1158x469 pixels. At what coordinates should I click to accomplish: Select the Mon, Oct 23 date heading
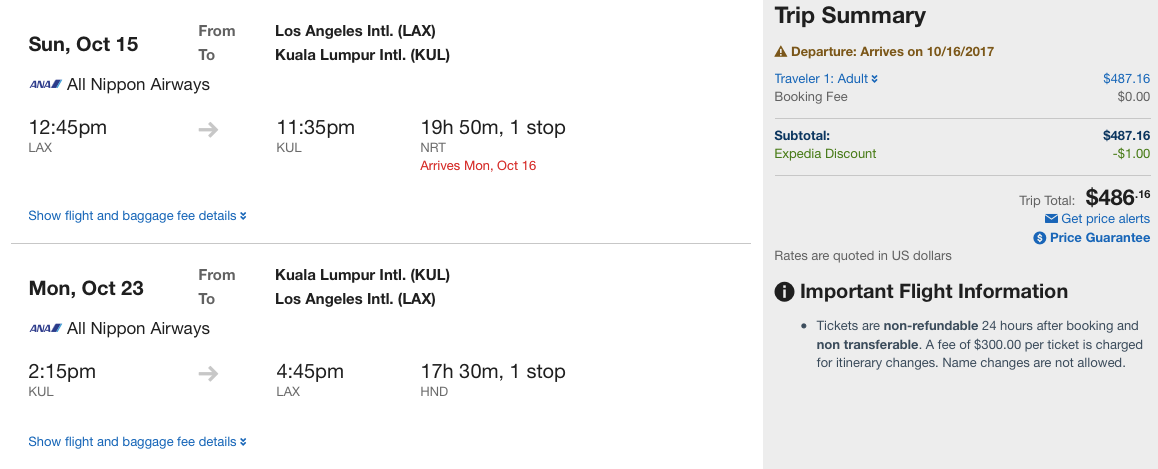click(x=86, y=289)
